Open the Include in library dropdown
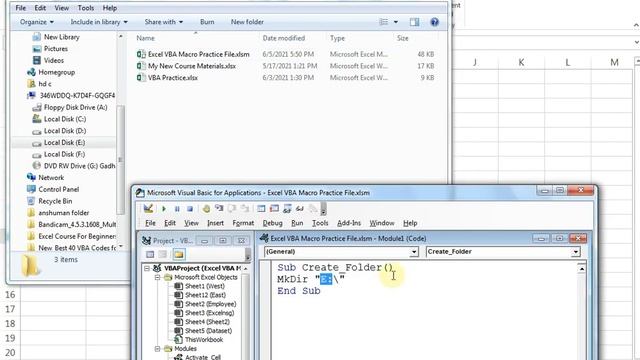This screenshot has height=360, width=640. coord(99,22)
